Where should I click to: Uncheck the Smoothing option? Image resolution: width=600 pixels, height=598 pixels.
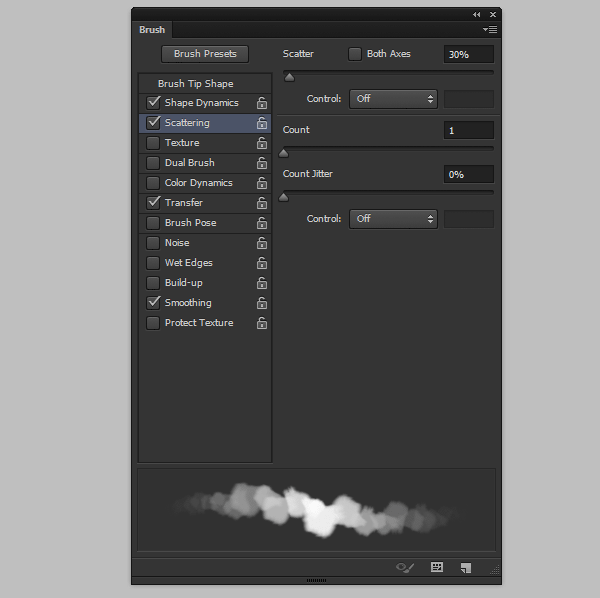(153, 303)
